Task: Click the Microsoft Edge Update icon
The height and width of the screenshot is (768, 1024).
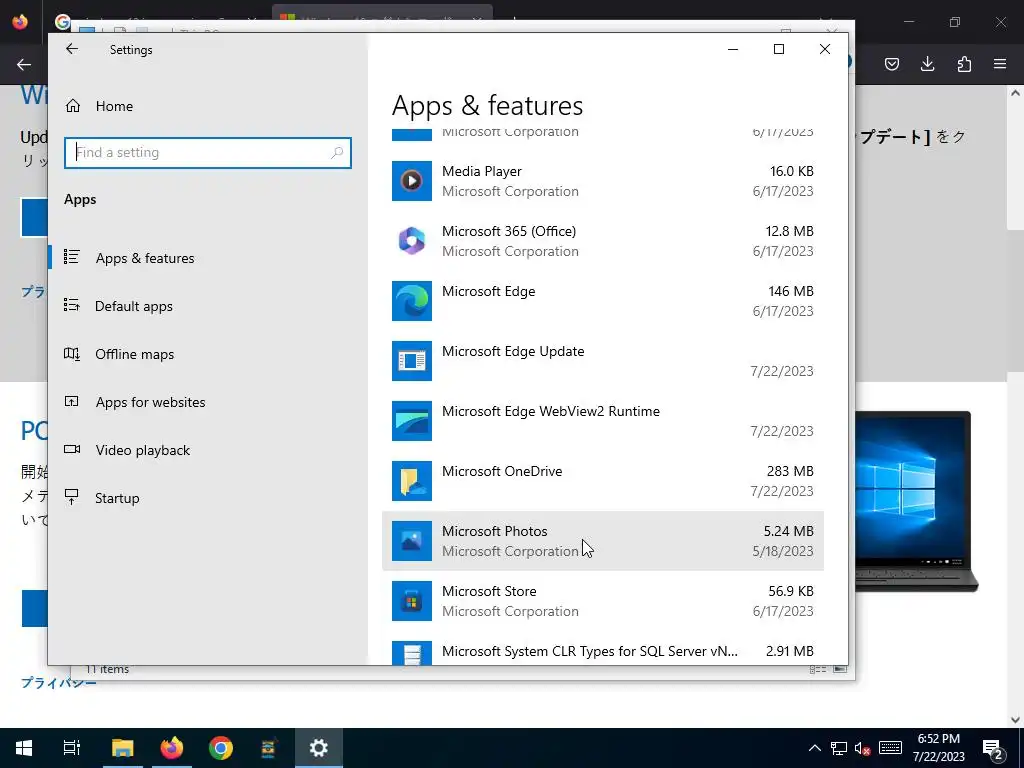Action: (x=411, y=361)
